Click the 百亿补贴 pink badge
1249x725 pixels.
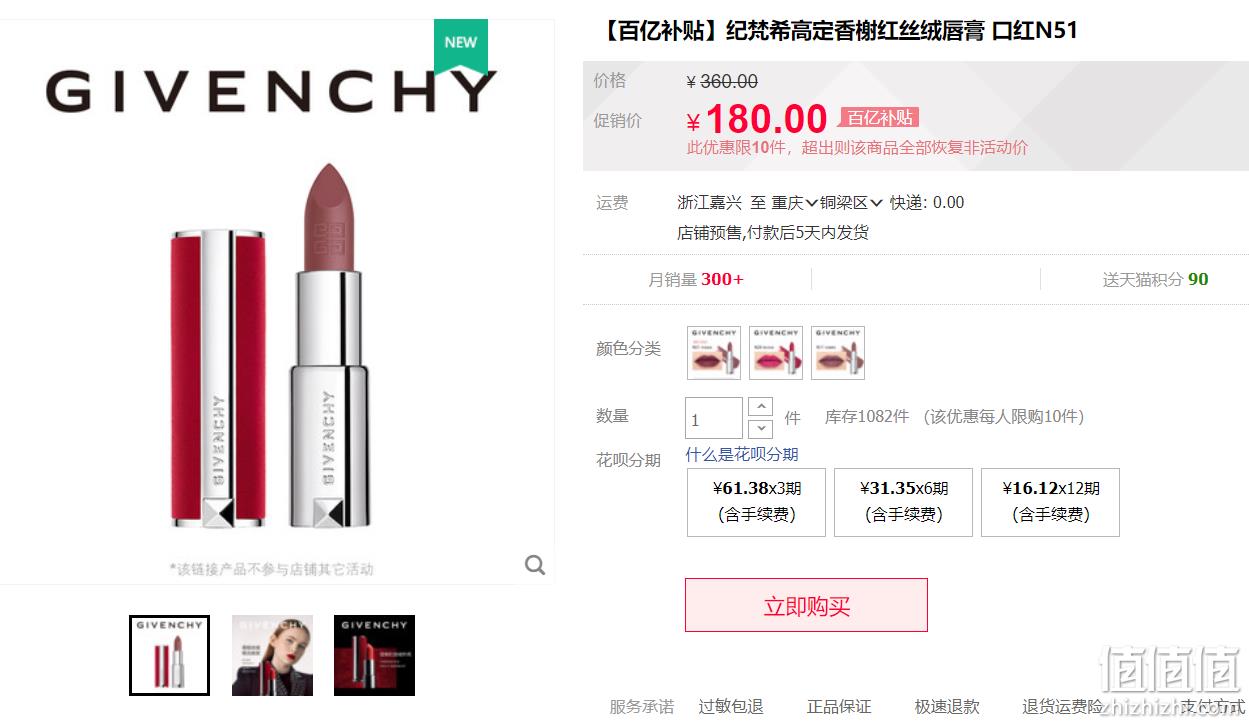pyautogui.click(x=880, y=118)
